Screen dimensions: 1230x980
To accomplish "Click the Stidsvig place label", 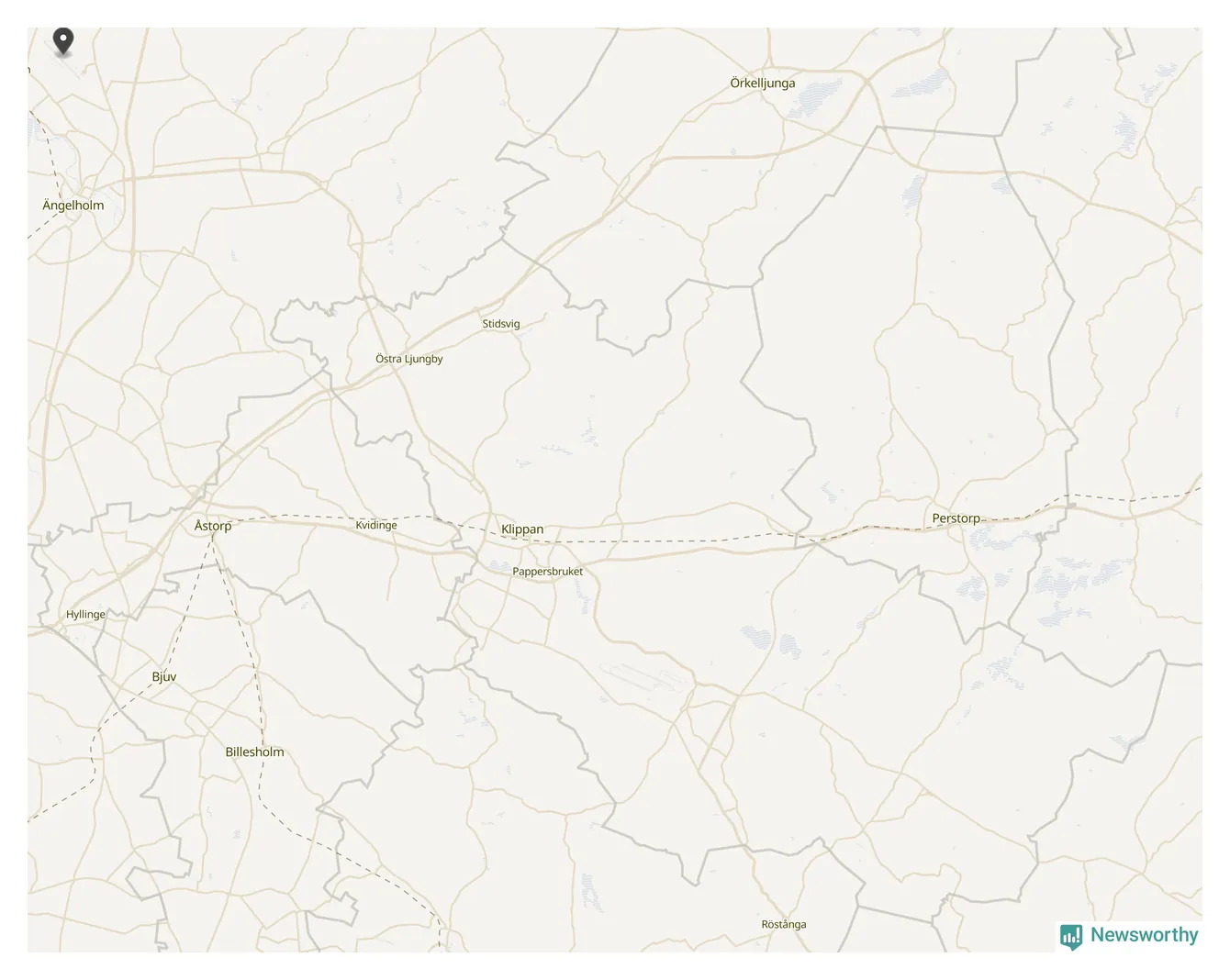I will tap(501, 324).
